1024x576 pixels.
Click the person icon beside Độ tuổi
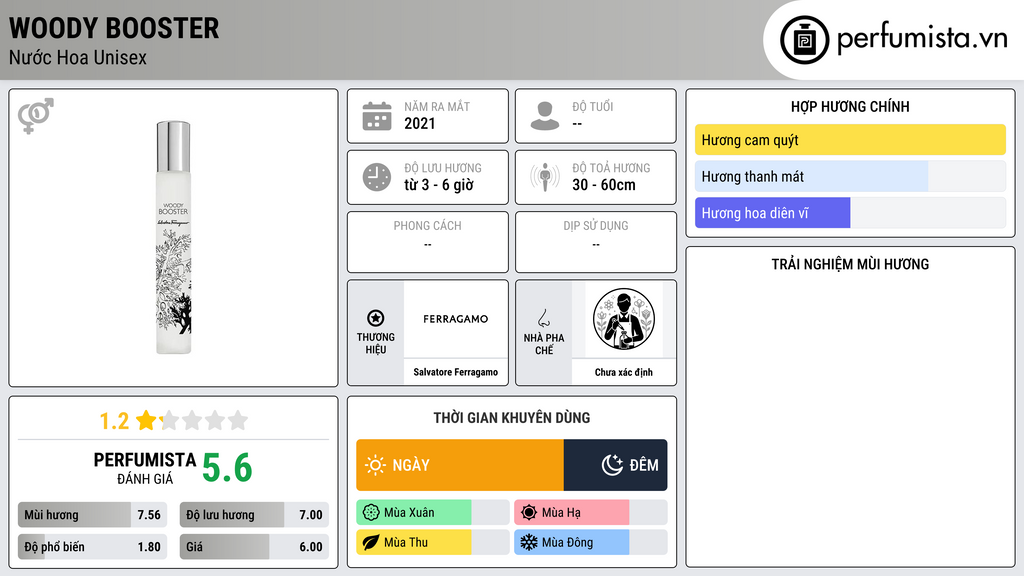pos(545,116)
